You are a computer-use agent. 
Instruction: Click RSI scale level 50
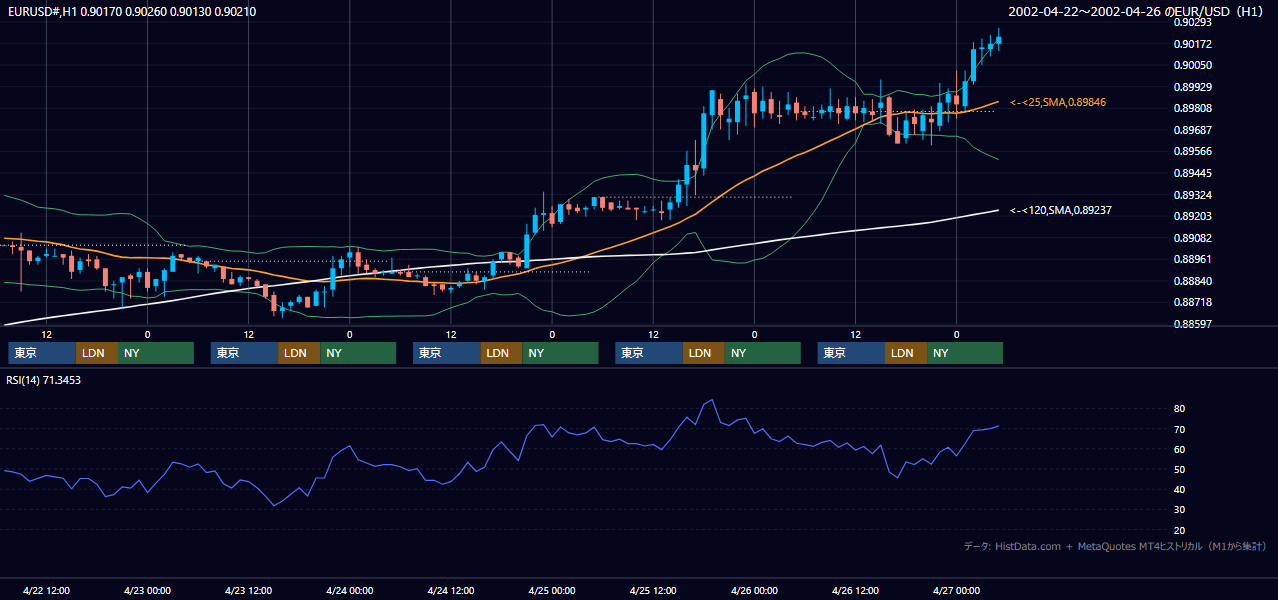point(1180,469)
